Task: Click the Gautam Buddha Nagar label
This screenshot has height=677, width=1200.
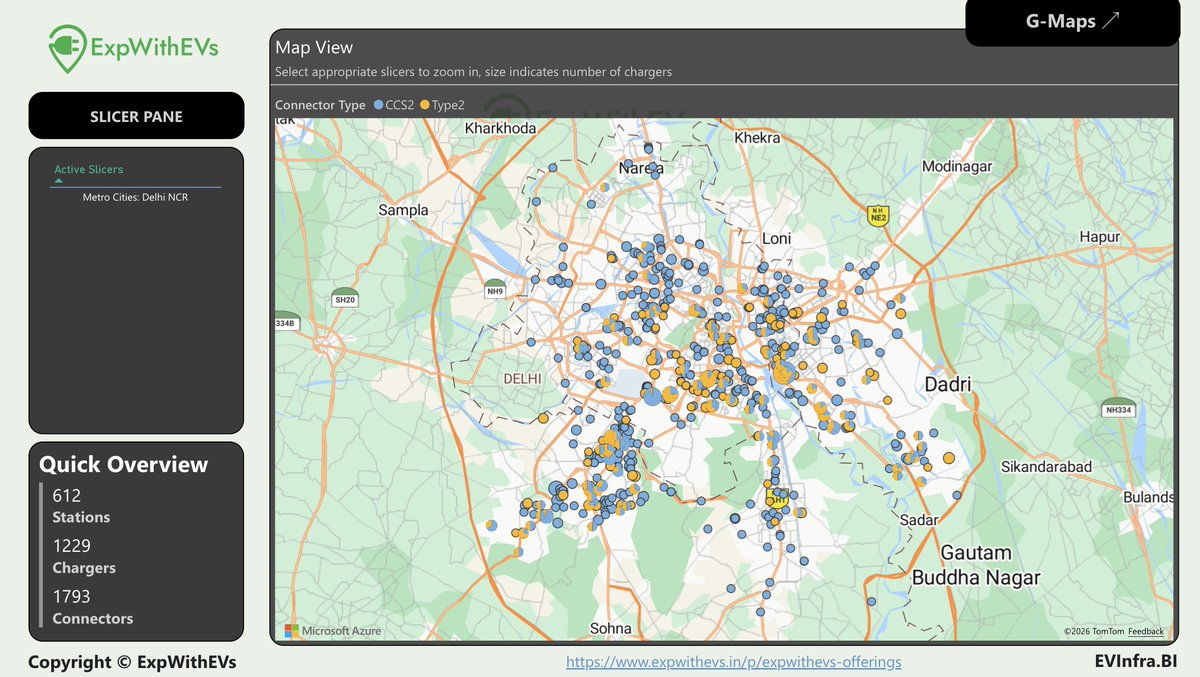Action: [975, 565]
